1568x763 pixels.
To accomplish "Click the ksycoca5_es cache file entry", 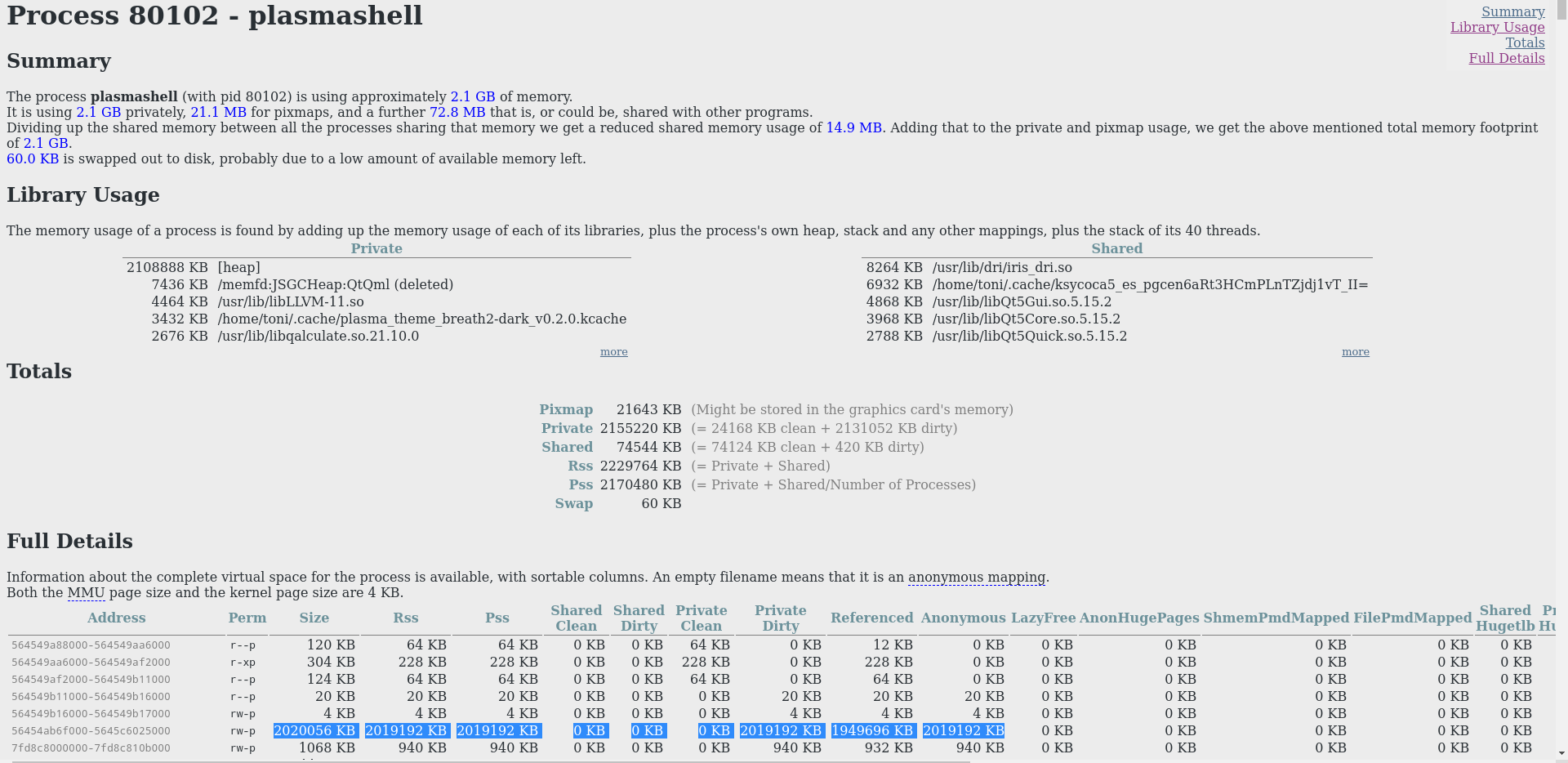I will pos(1150,284).
